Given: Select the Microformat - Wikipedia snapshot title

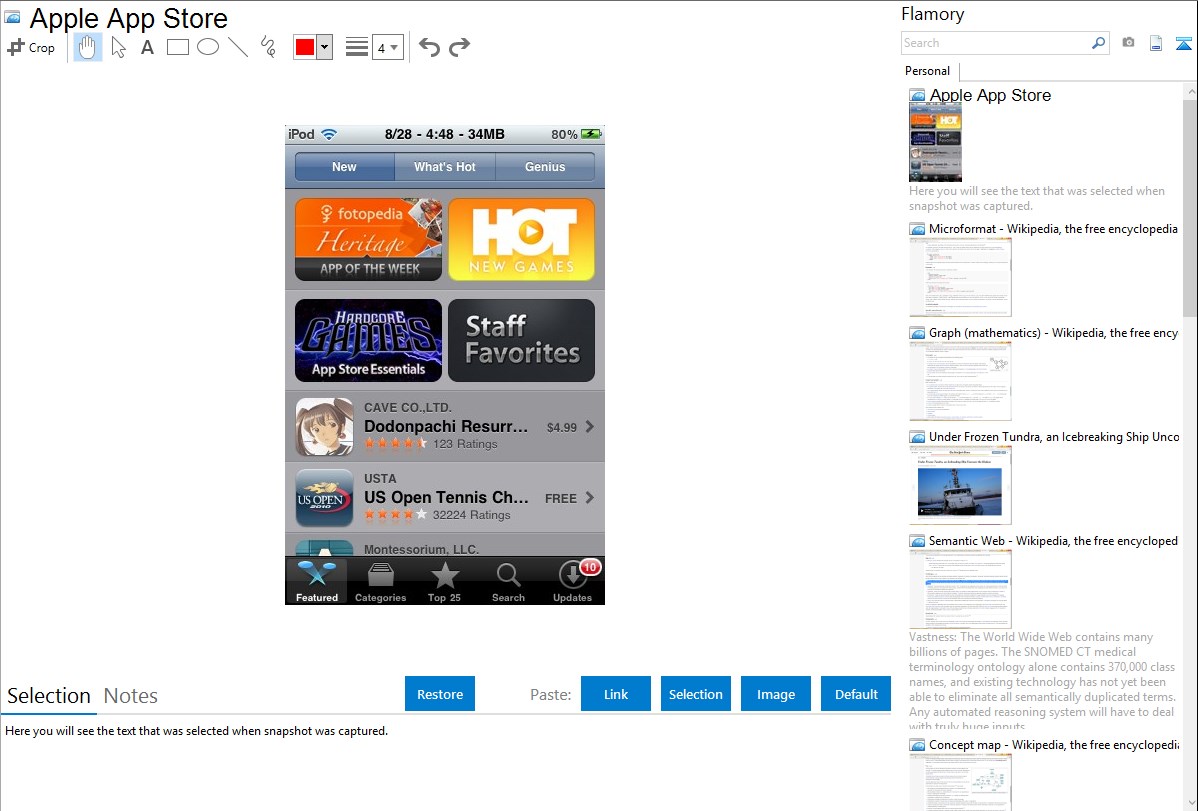Looking at the screenshot, I should tap(1053, 229).
